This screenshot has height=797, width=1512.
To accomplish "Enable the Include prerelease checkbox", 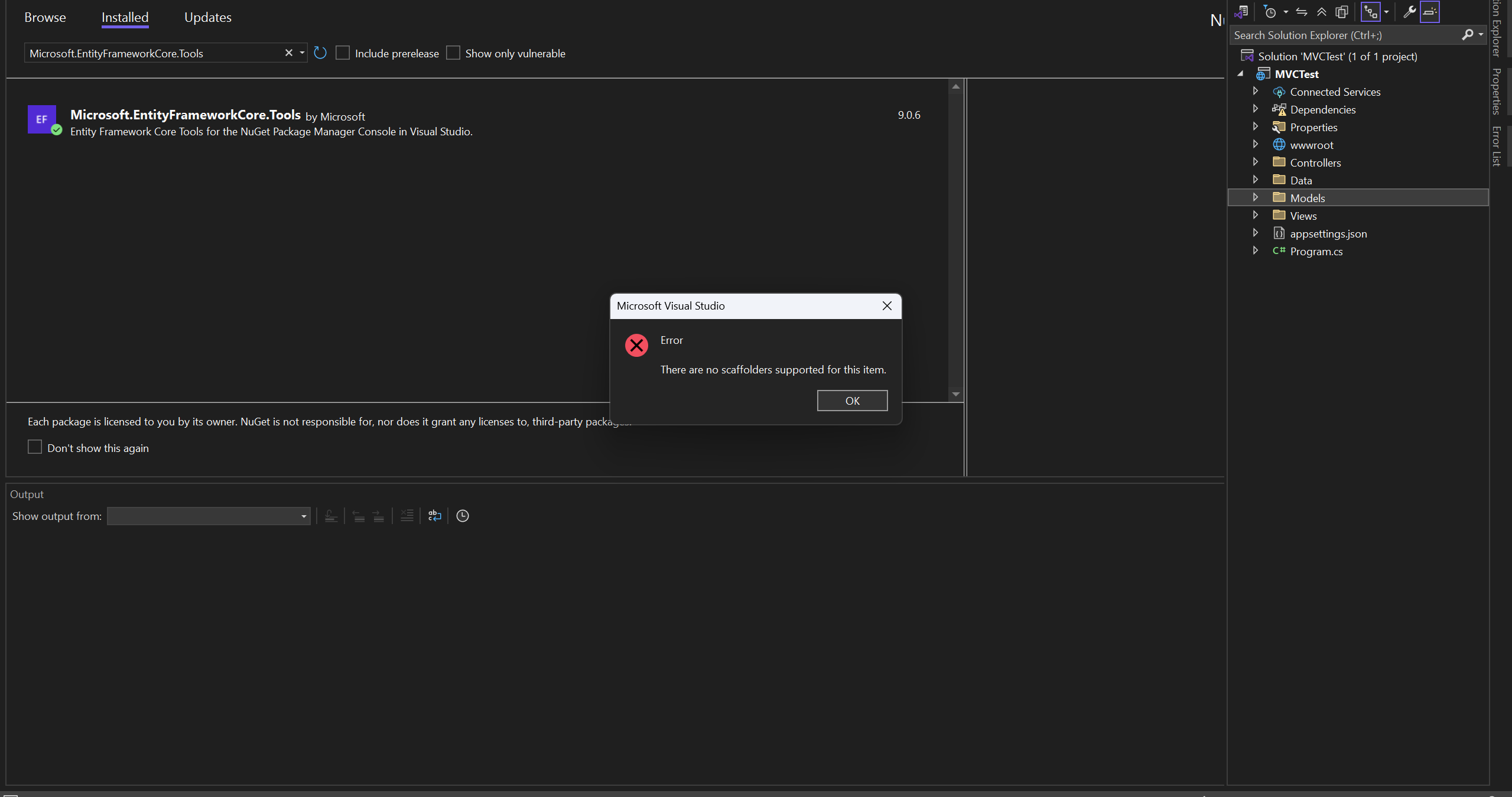I will (343, 53).
